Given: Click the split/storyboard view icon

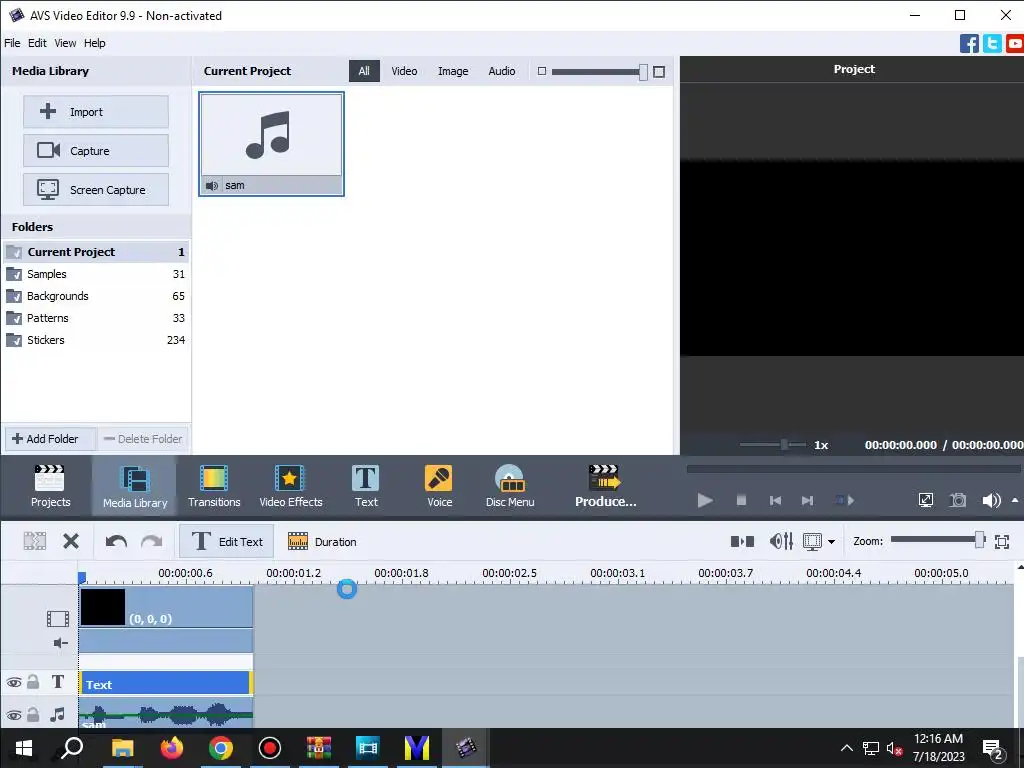Looking at the screenshot, I should 742,541.
